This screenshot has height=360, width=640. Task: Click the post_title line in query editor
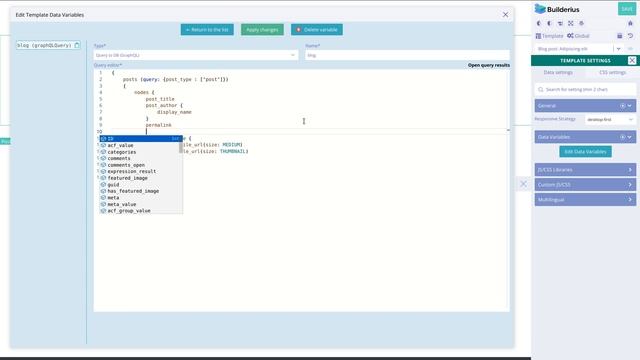coord(160,99)
